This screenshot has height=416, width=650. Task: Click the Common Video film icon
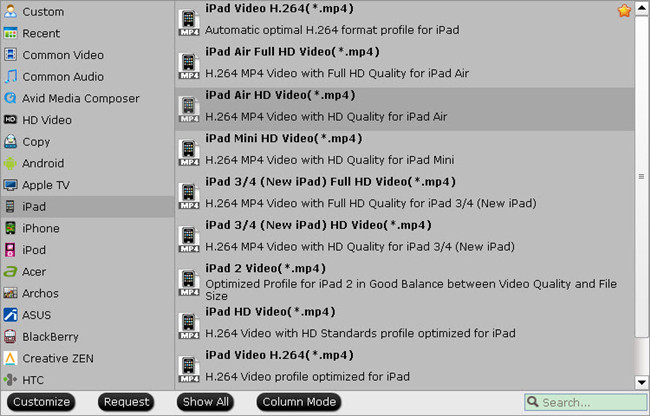pos(10,55)
